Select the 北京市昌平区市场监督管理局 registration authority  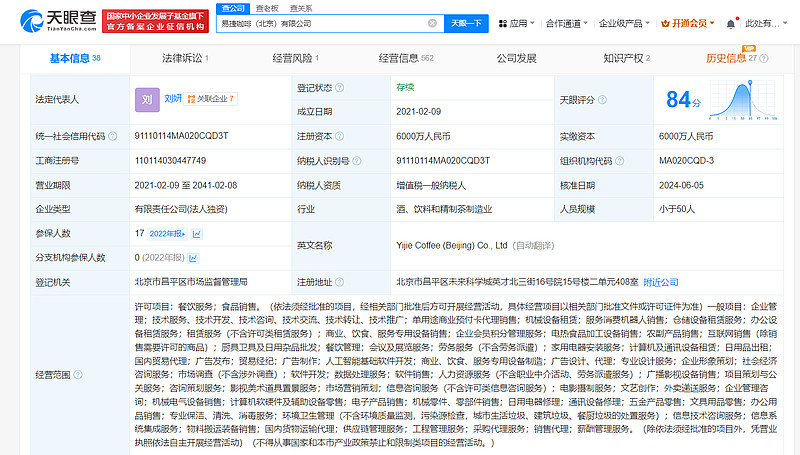191,282
